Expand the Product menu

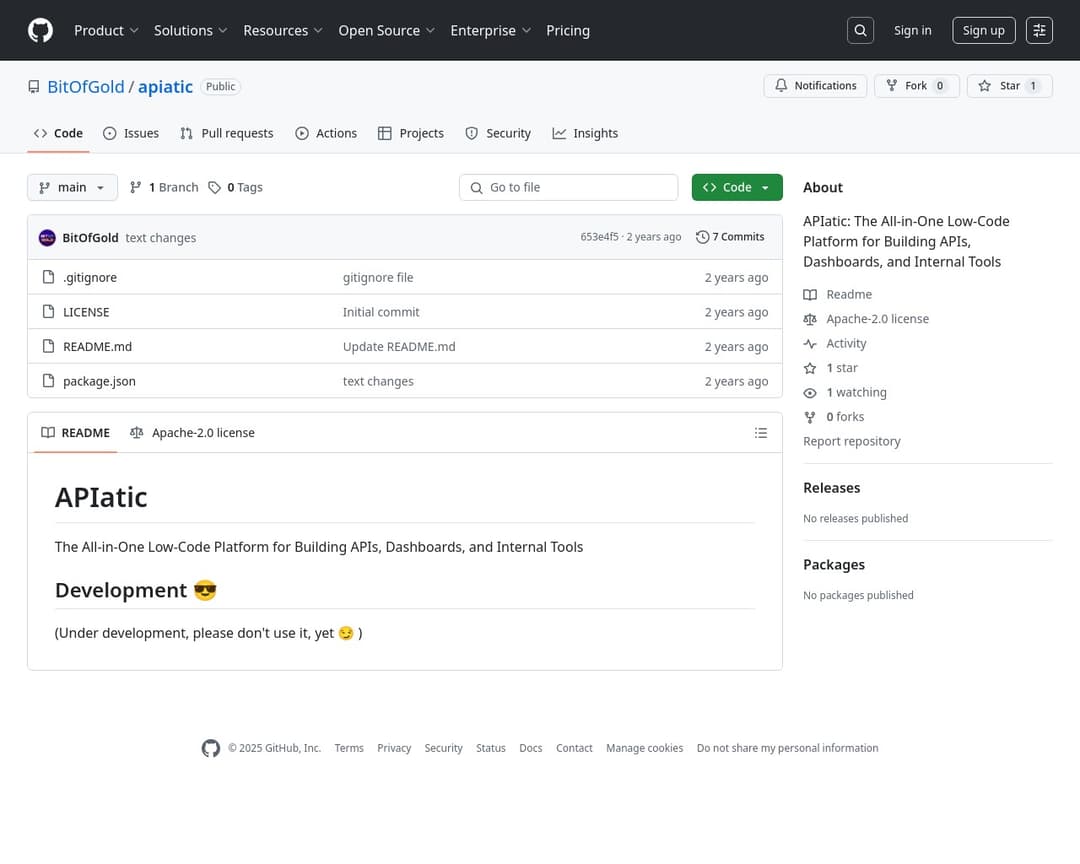(x=106, y=30)
